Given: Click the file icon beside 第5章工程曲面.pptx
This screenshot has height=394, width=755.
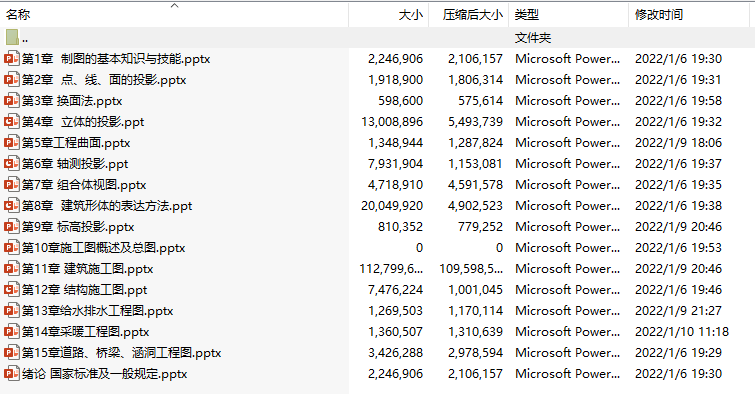Looking at the screenshot, I should pos(12,143).
